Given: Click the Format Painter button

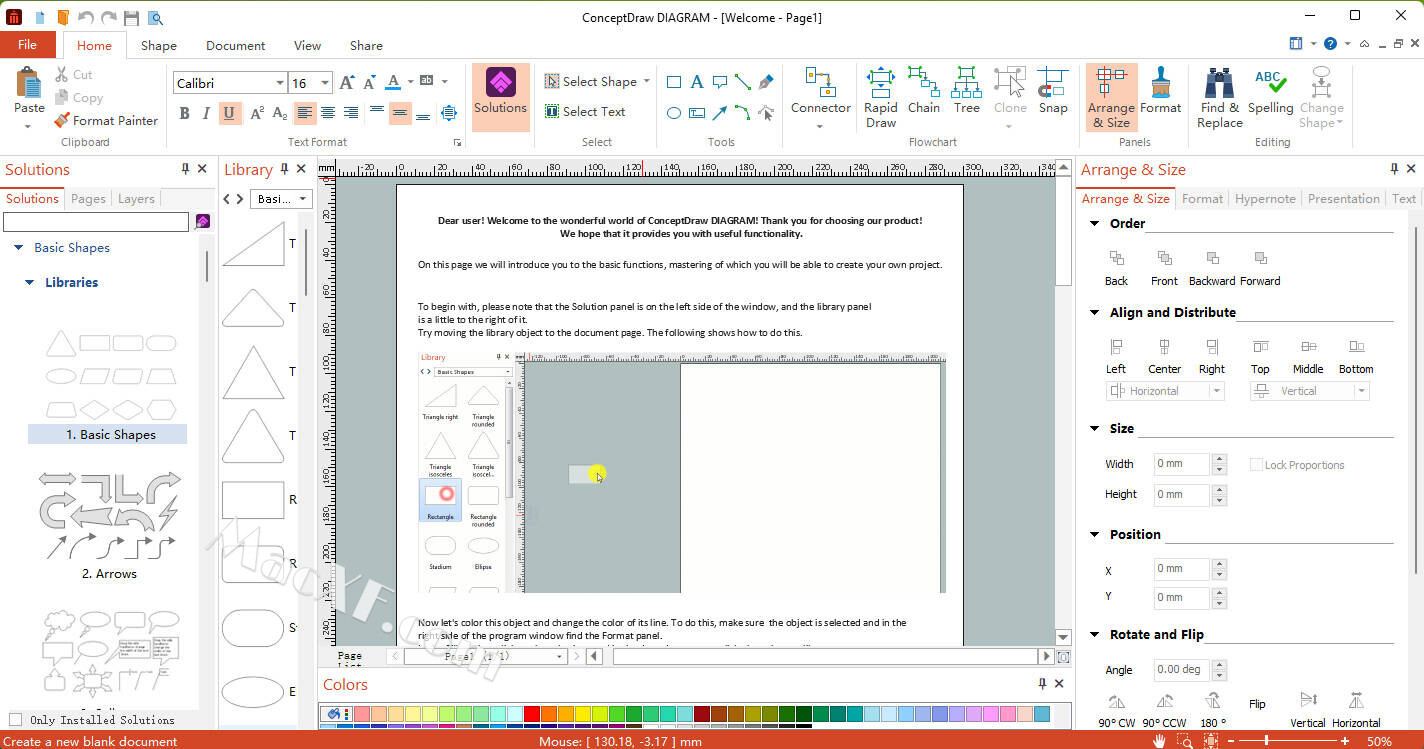Looking at the screenshot, I should pos(106,120).
